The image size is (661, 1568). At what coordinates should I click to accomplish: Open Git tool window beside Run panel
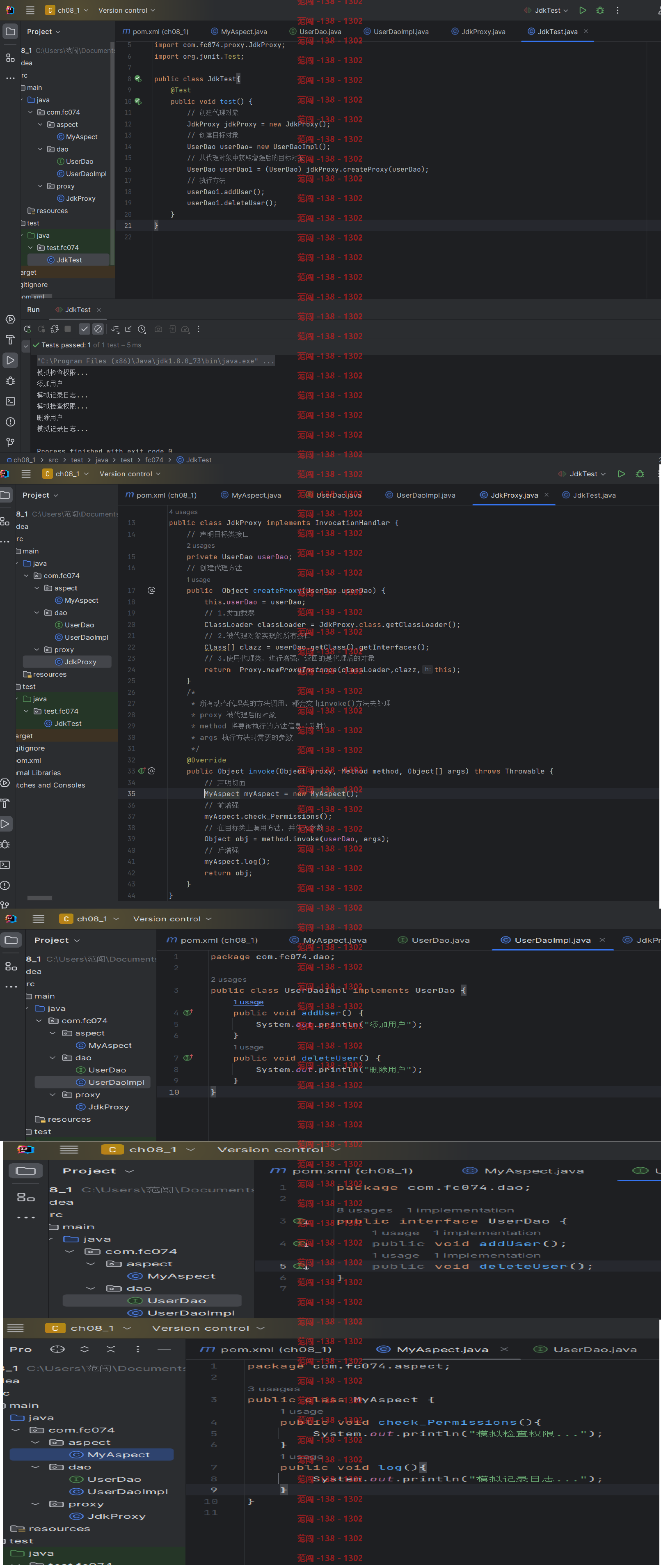click(x=10, y=442)
